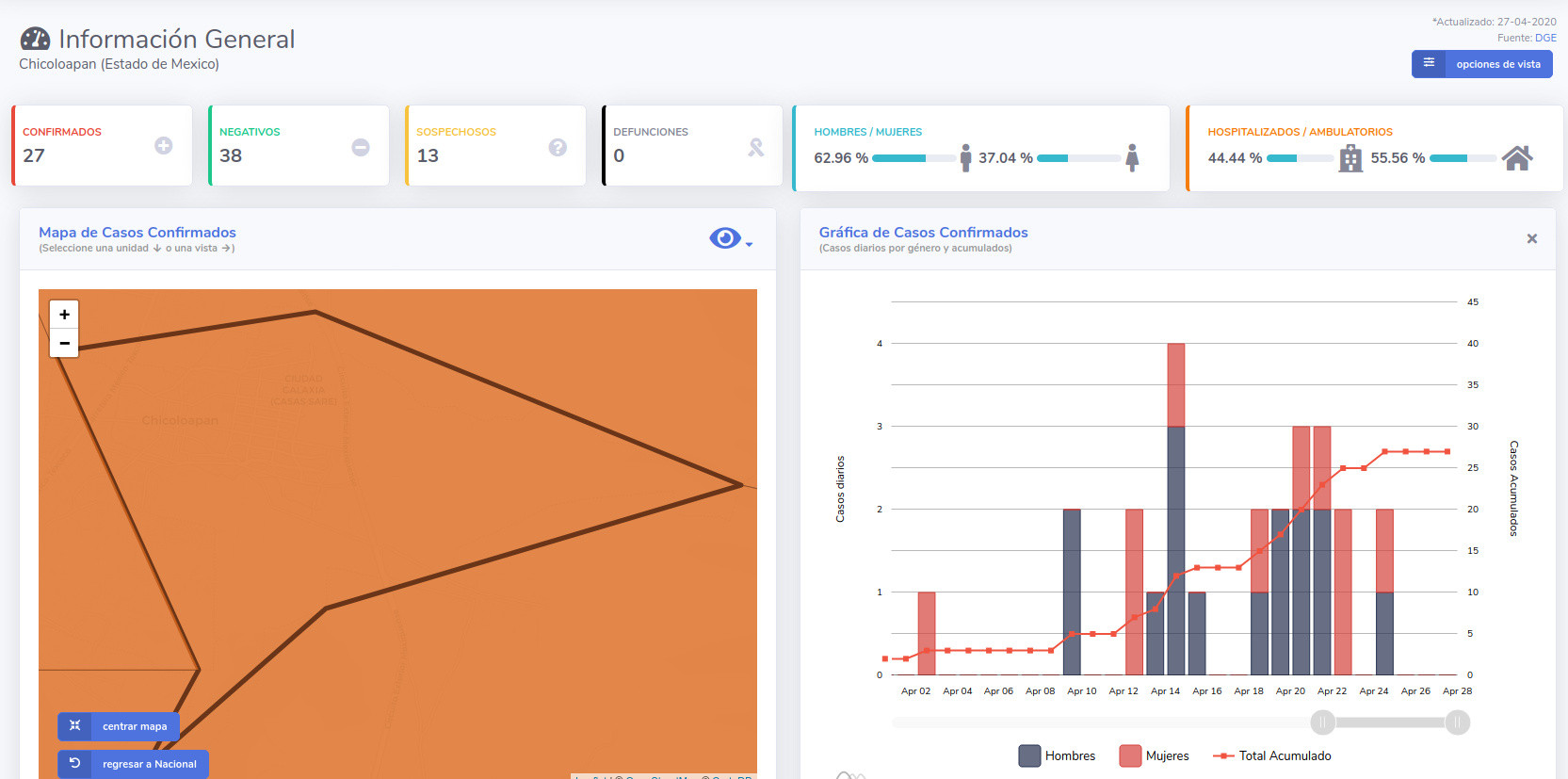Expand the dropdown caret beside the eye icon

(749, 245)
